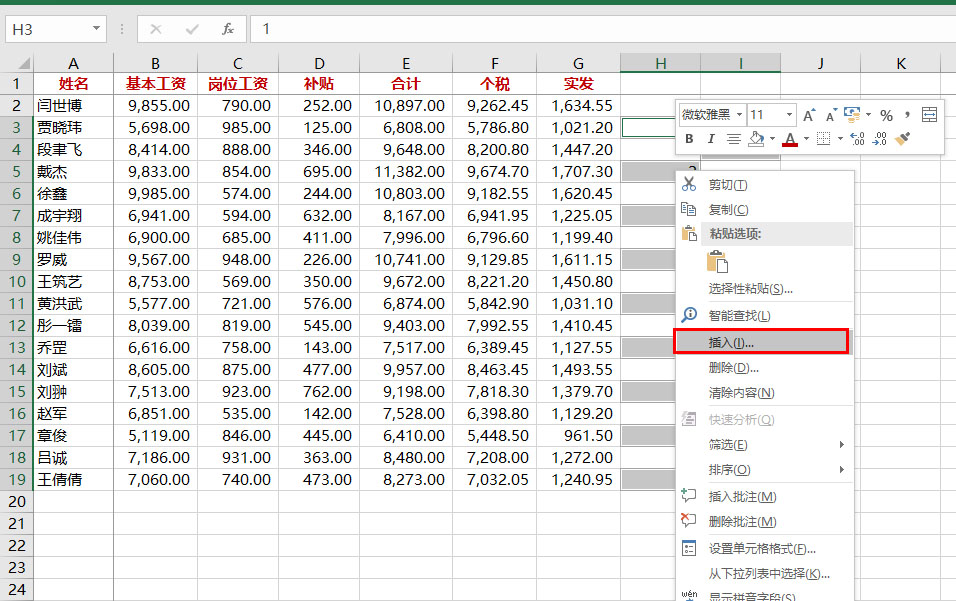Click the name cell 闫世博

coord(73,105)
